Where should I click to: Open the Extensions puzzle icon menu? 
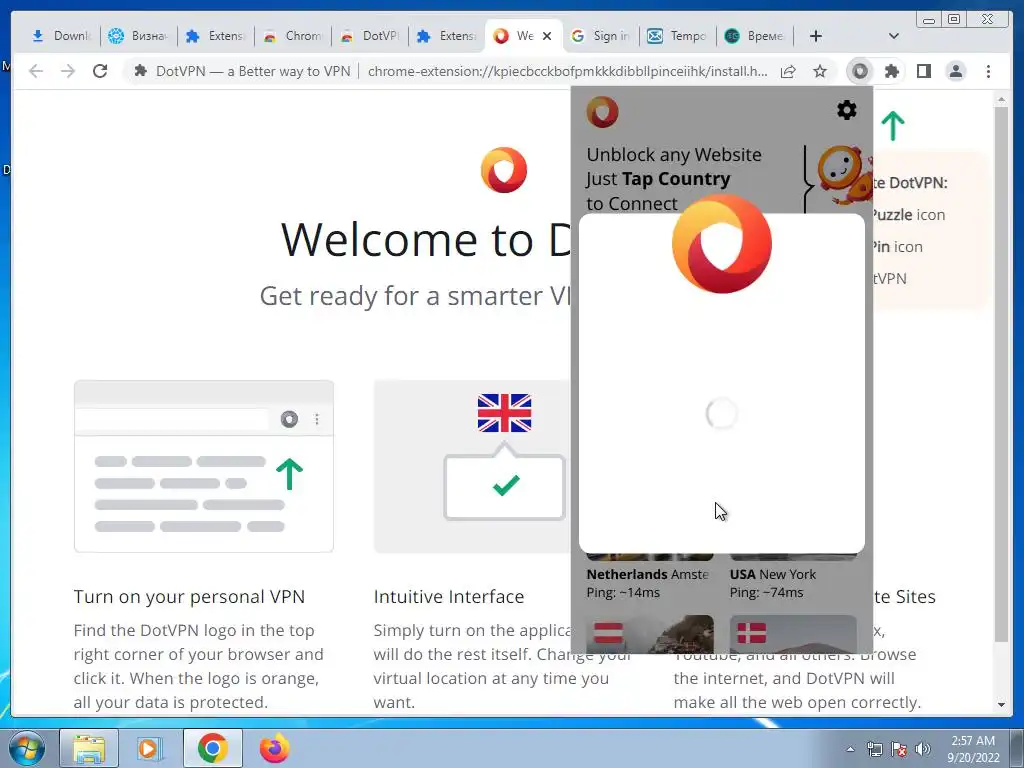(891, 71)
